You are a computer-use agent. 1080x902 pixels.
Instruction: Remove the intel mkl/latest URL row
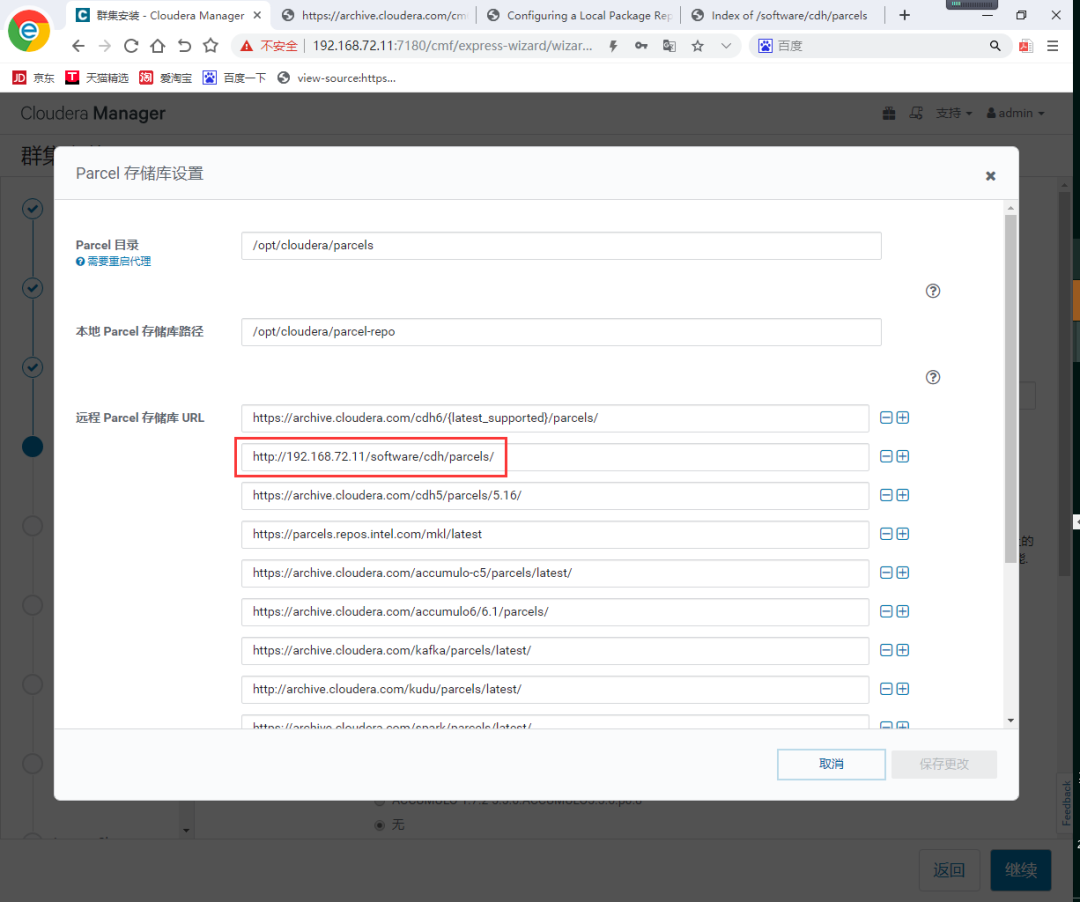886,534
